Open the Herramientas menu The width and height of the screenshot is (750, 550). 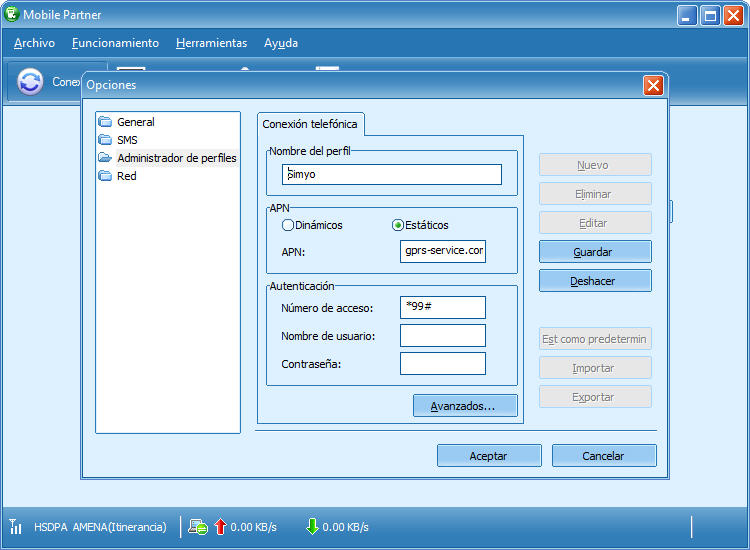(x=211, y=43)
